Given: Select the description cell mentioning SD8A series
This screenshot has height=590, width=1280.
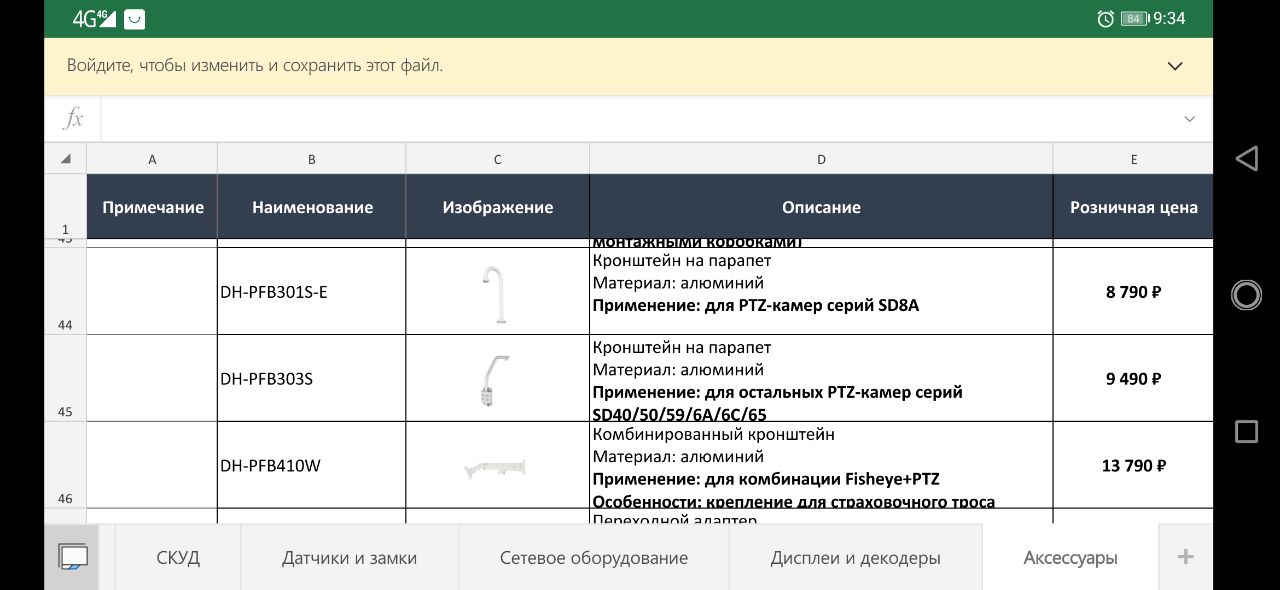Looking at the screenshot, I should [821, 291].
